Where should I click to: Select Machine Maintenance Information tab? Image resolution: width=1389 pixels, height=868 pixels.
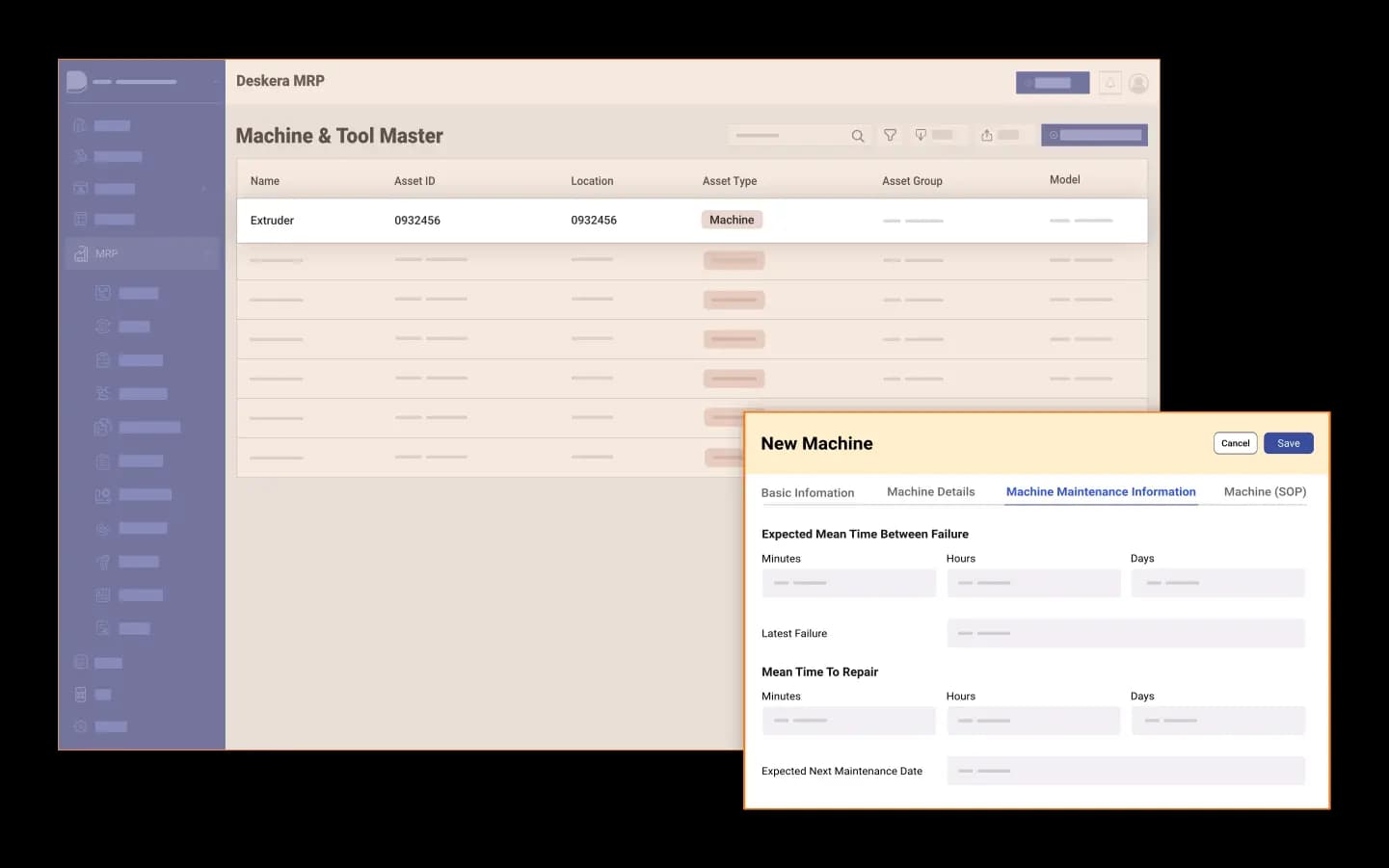pyautogui.click(x=1101, y=491)
